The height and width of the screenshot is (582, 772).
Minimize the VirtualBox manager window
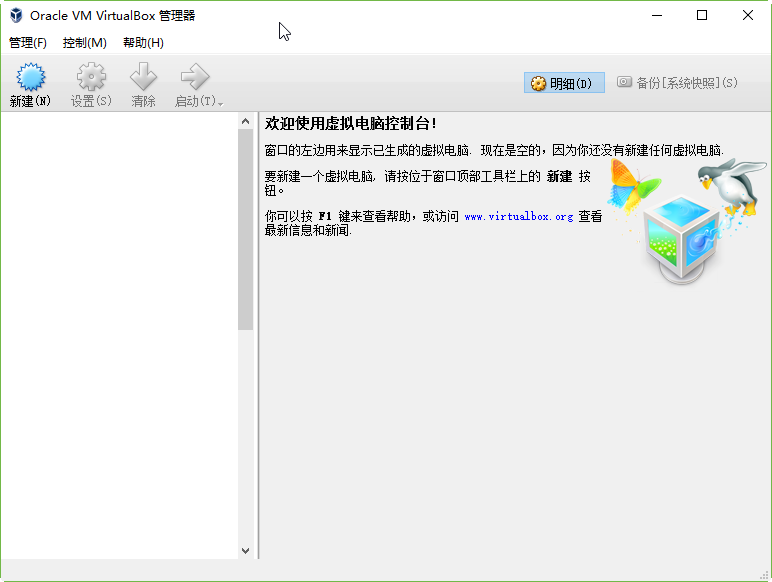tap(657, 15)
